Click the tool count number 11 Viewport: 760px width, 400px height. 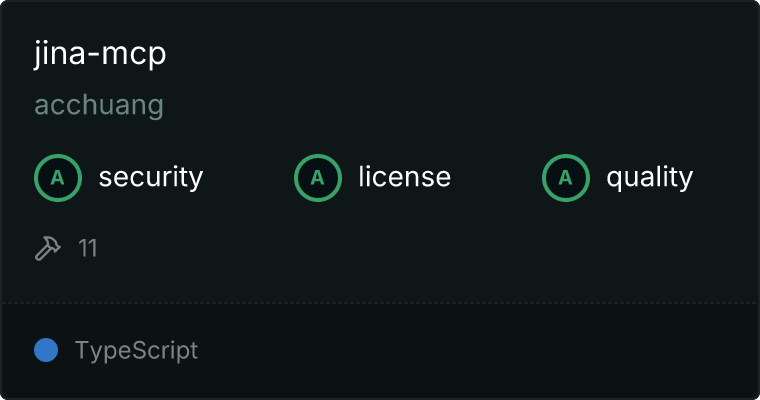[88, 248]
